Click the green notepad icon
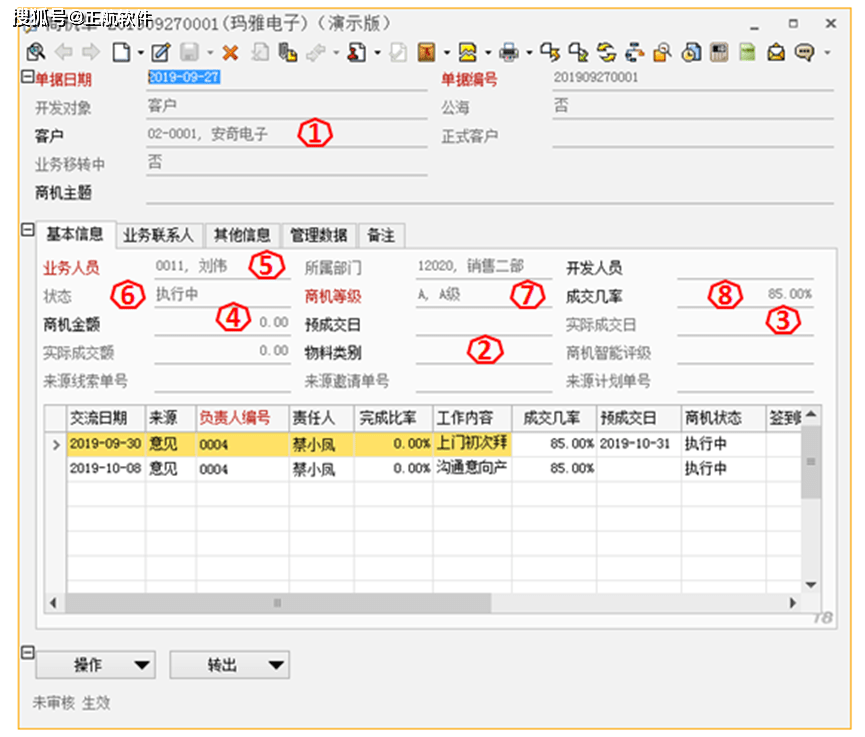Viewport: 865px width, 737px height. point(747,52)
